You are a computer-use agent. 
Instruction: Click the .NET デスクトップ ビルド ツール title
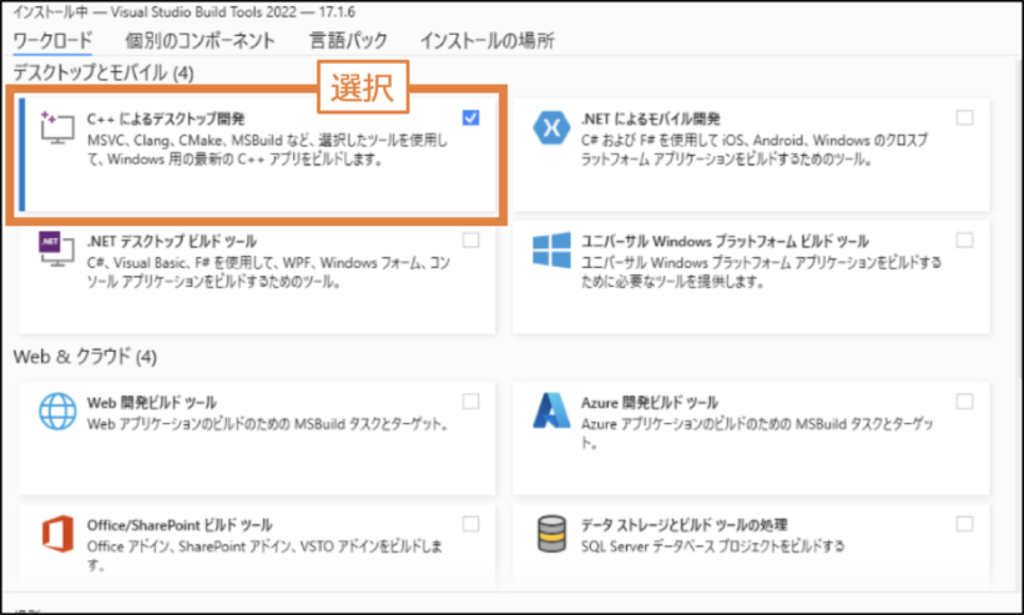coord(172,242)
